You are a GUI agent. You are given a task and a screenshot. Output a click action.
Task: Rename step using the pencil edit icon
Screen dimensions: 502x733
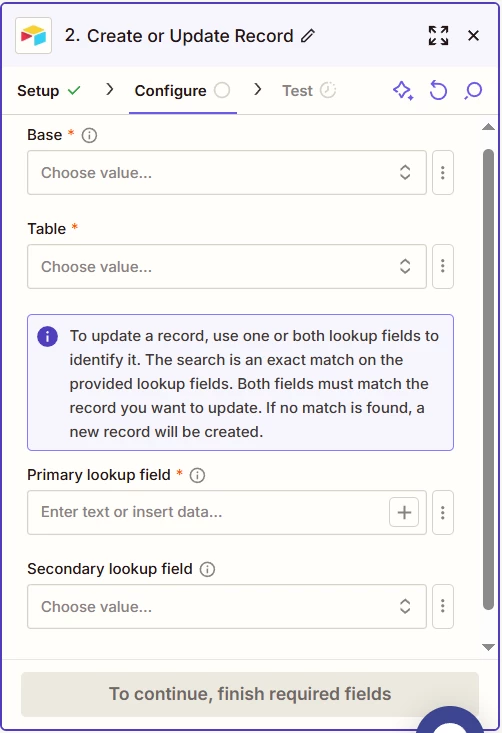(308, 36)
